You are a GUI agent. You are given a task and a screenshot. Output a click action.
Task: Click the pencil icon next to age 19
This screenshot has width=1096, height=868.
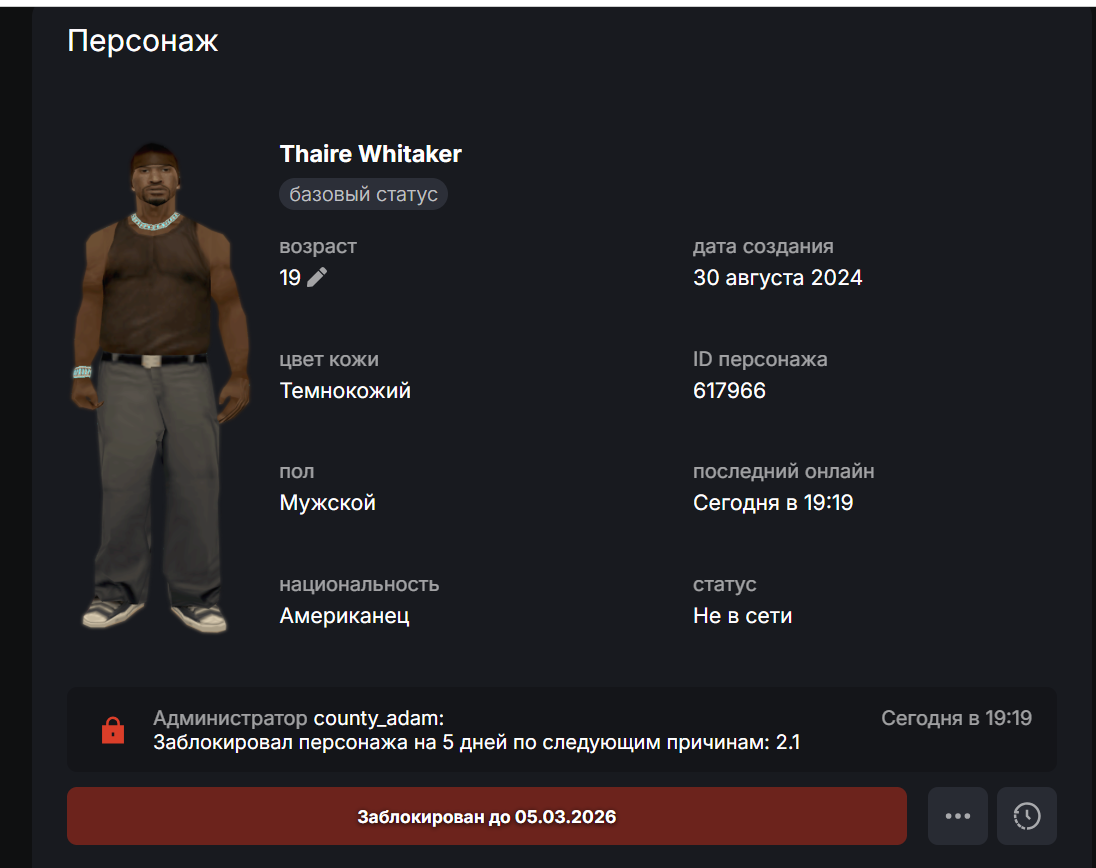pyautogui.click(x=317, y=277)
